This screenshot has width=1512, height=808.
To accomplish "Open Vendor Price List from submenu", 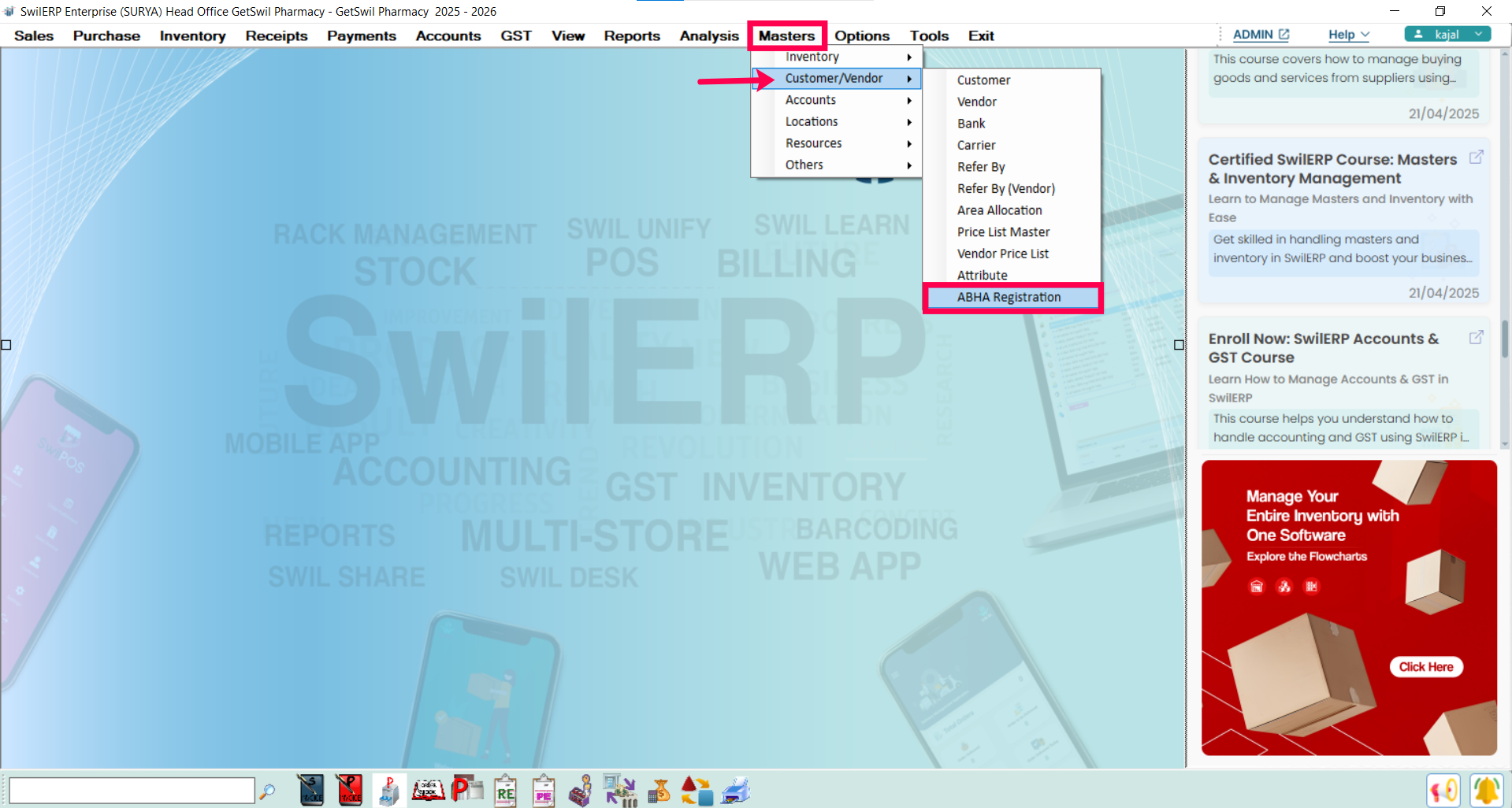I will [x=1012, y=254].
